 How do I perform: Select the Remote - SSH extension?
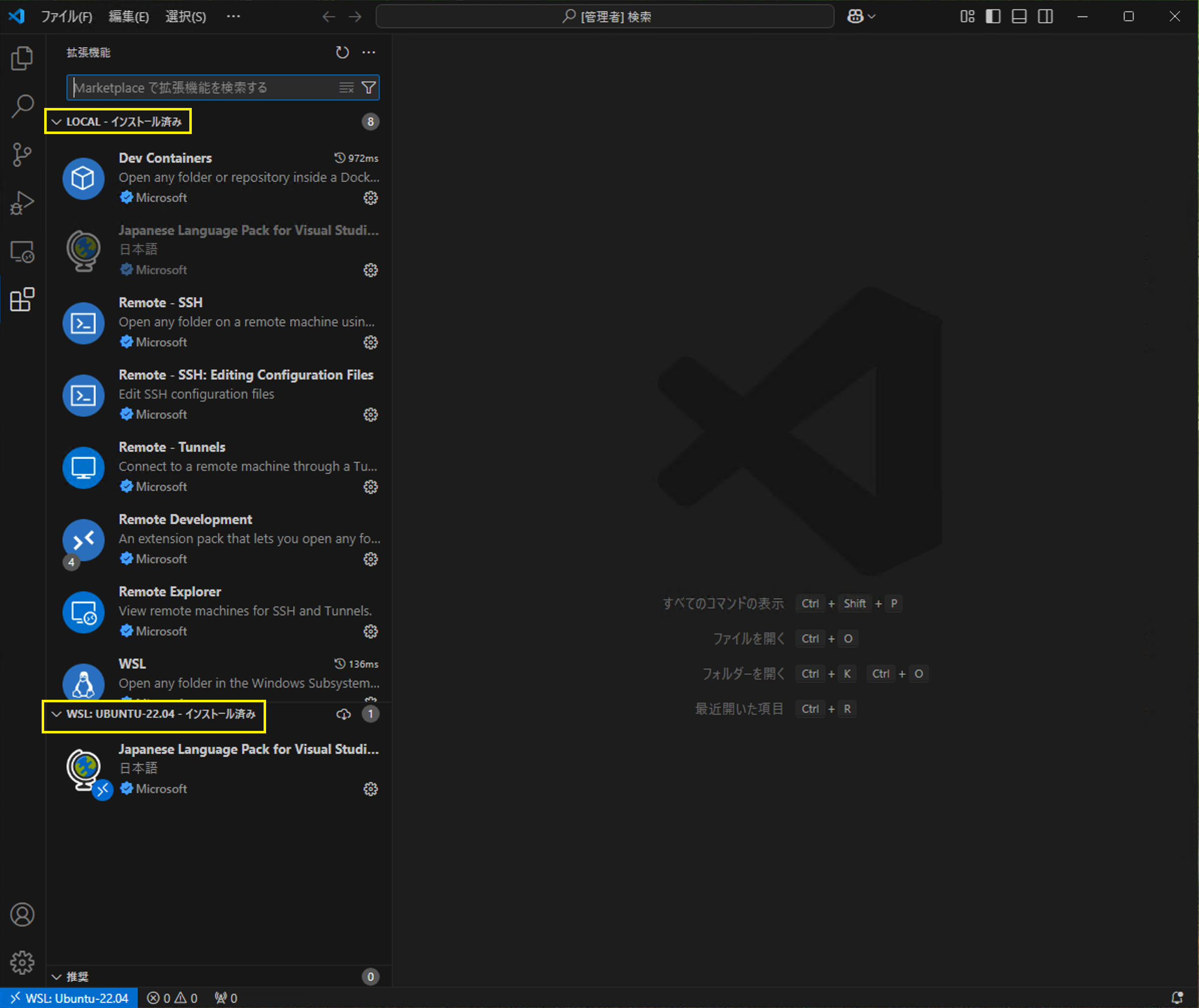[220, 322]
